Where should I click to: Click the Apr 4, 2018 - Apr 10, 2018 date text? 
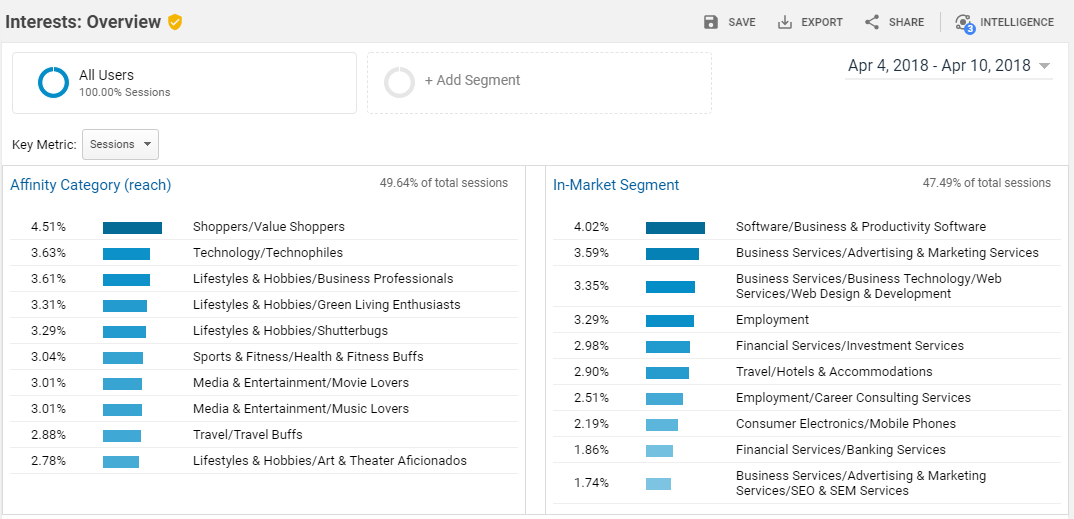(938, 66)
